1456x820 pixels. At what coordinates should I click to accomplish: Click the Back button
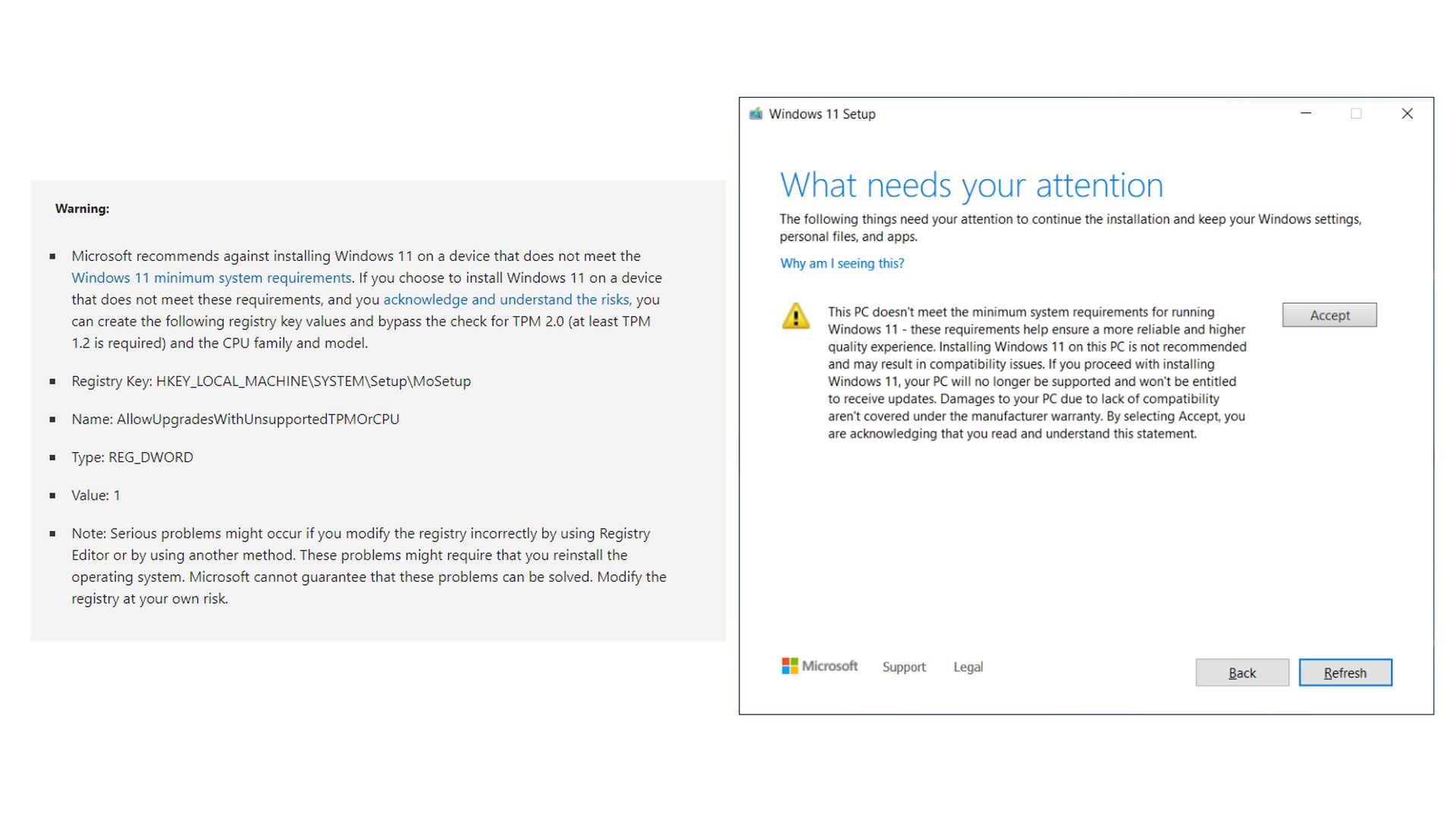point(1241,673)
